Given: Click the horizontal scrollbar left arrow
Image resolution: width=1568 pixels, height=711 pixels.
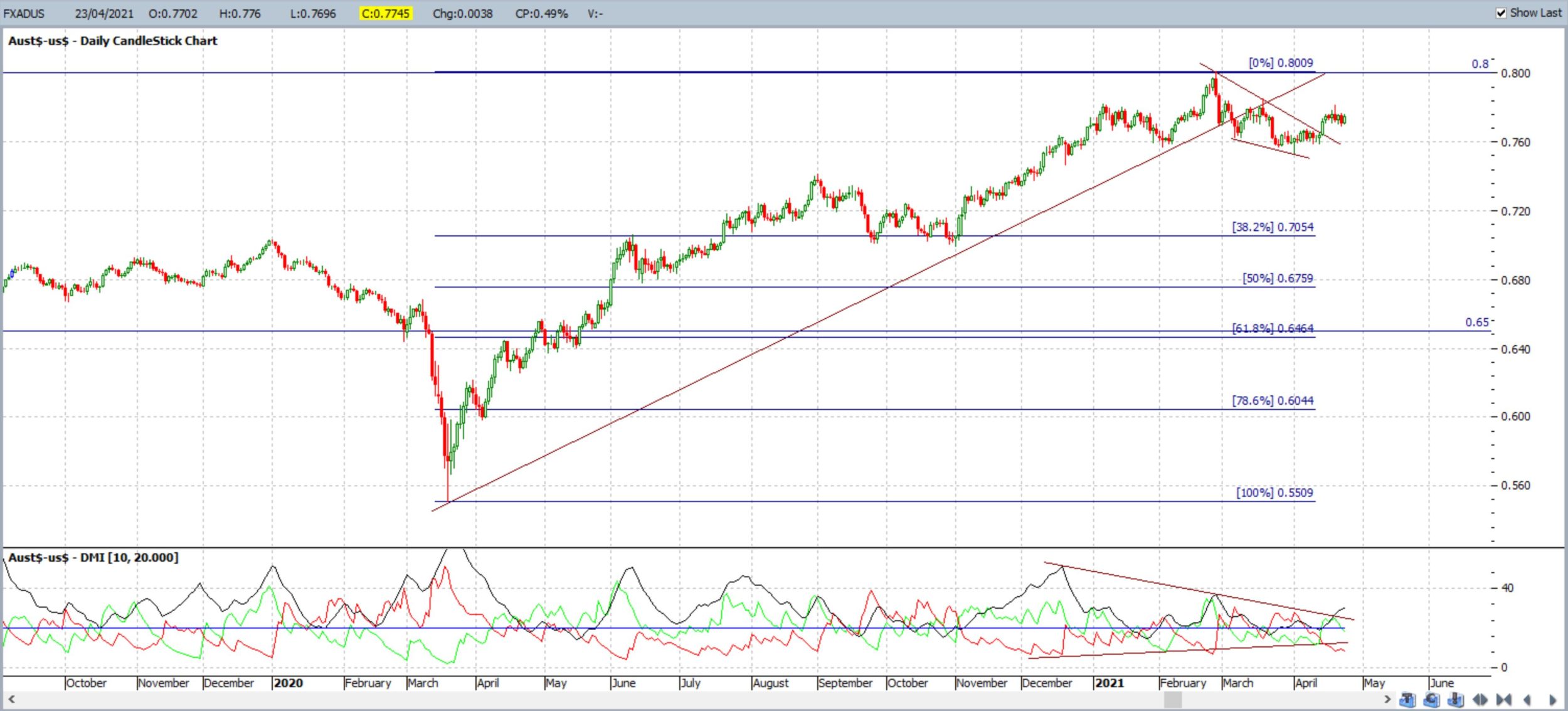Looking at the screenshot, I should 11,699.
